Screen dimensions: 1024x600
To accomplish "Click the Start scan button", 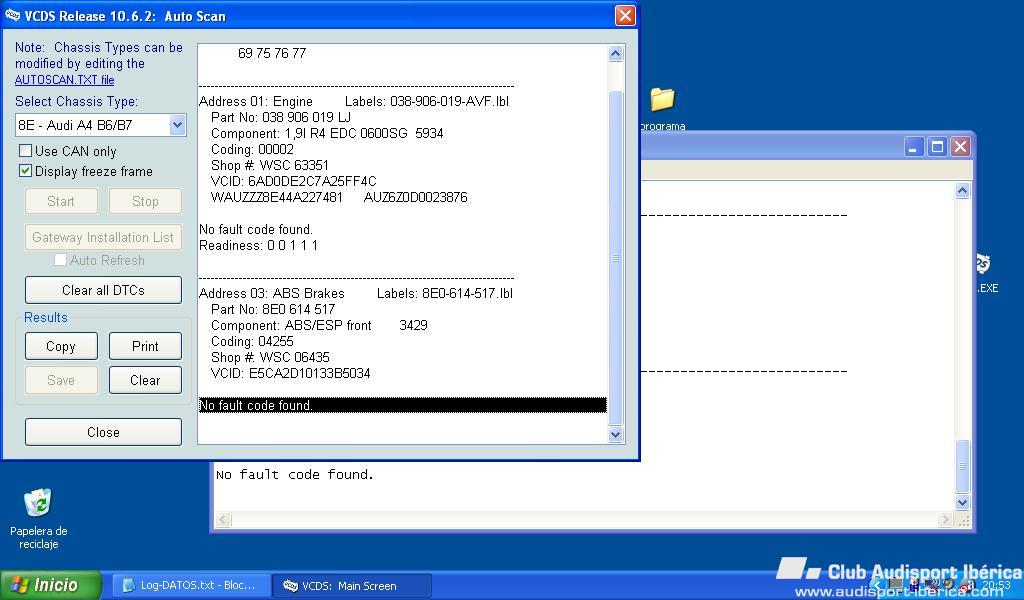I will pos(61,201).
